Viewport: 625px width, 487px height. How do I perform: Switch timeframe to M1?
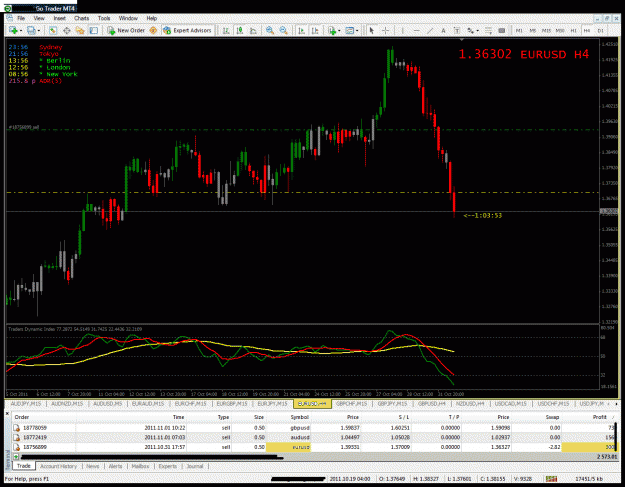point(519,30)
